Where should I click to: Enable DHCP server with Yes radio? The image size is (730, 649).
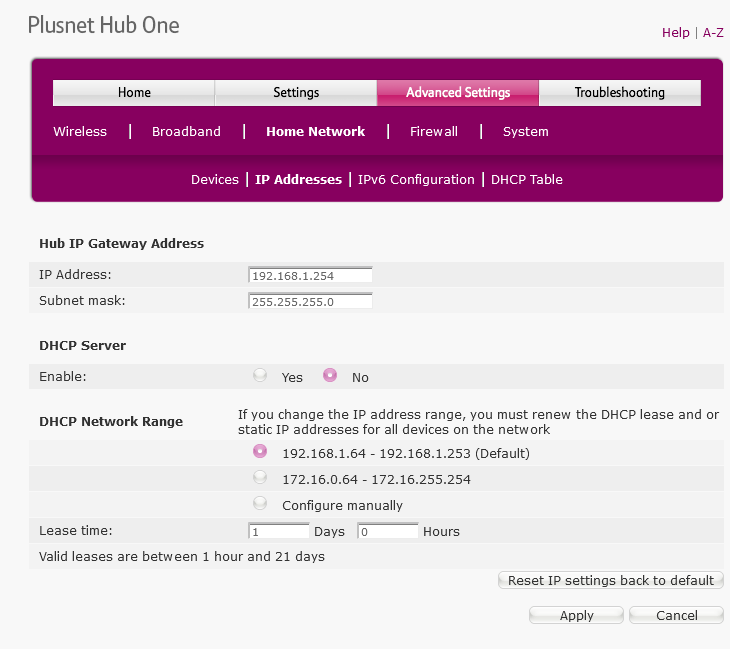tap(260, 375)
